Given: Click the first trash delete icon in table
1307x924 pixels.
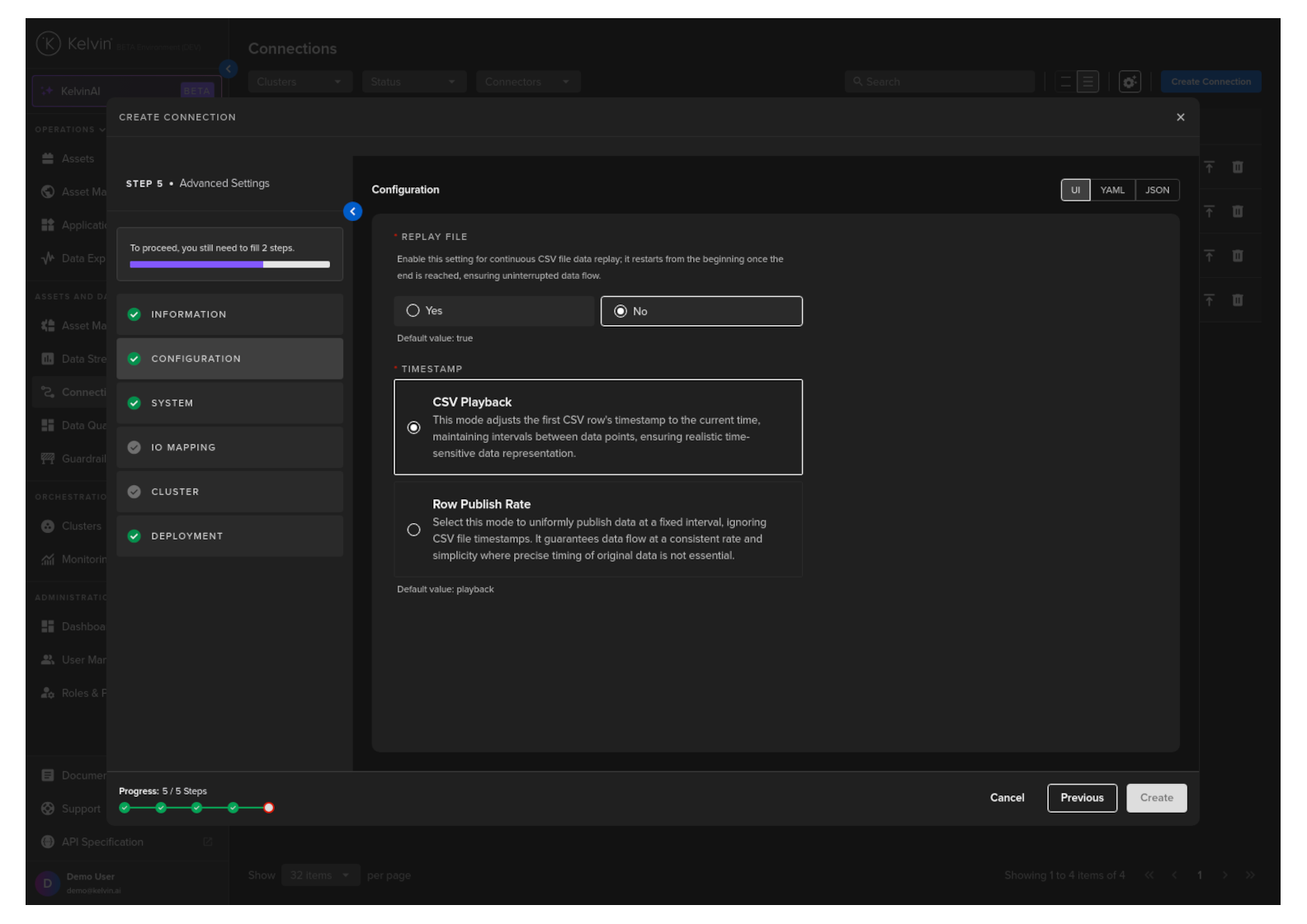Looking at the screenshot, I should coord(1237,167).
